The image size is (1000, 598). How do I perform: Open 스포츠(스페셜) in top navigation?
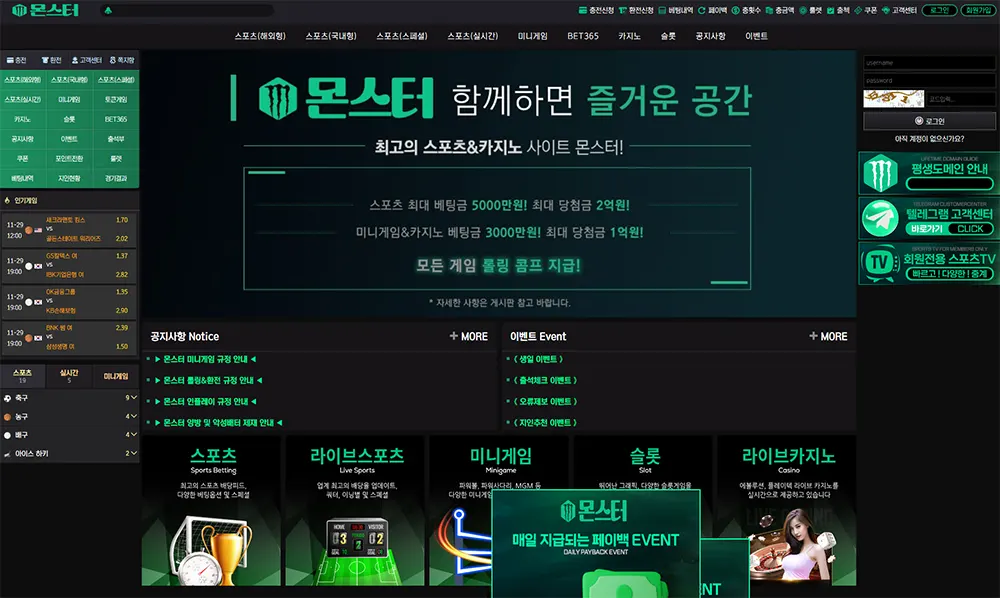coord(402,36)
